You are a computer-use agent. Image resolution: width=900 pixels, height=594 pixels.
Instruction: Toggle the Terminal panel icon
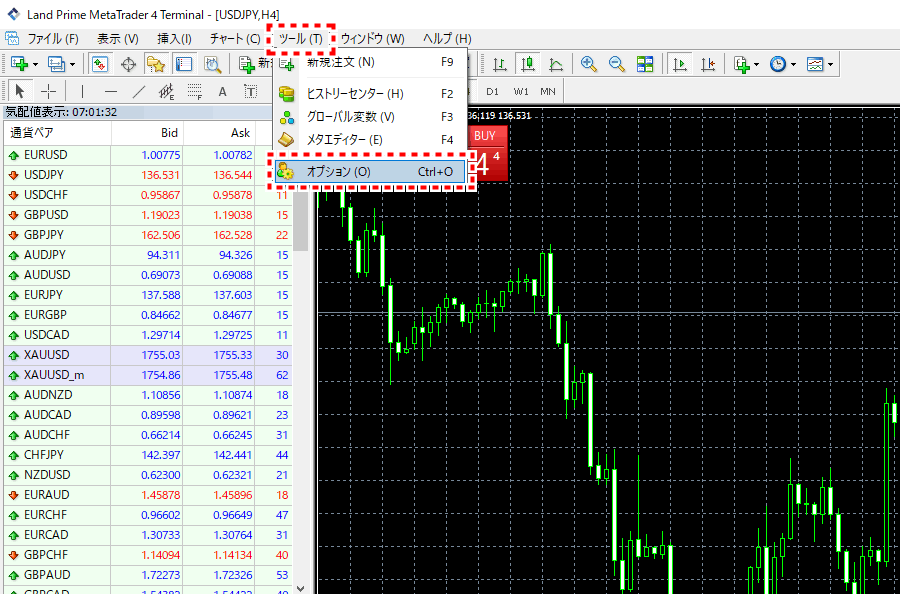coord(184,64)
